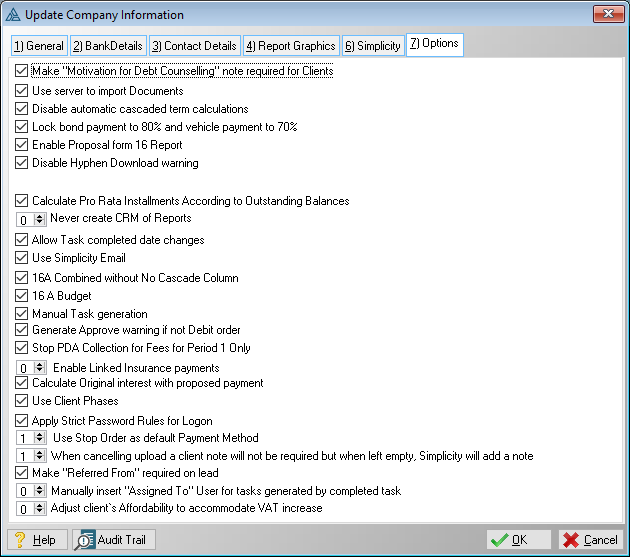Adjust the Never create CRM of Reports spinner

(x=40, y=219)
